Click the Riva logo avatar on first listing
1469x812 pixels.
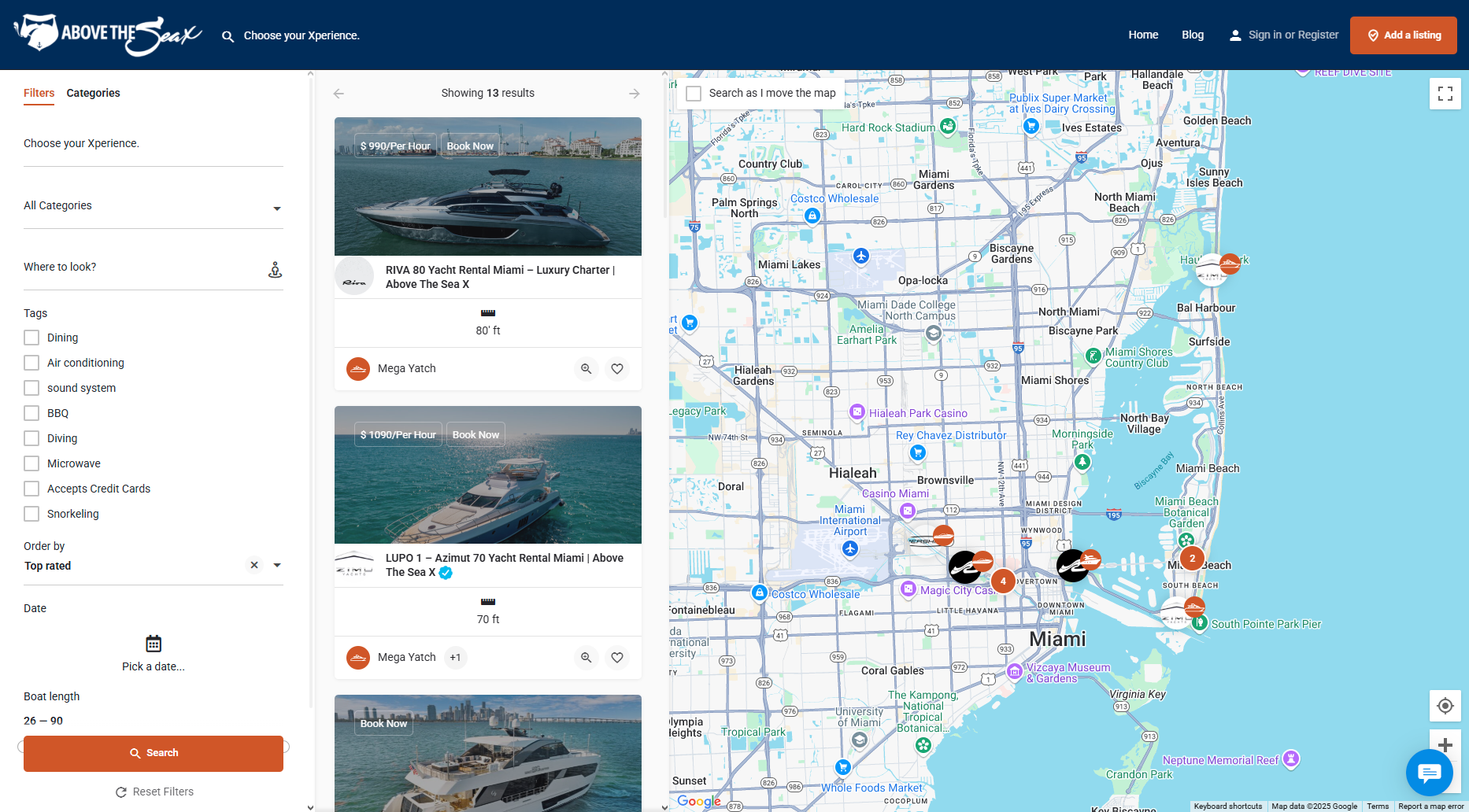click(354, 276)
